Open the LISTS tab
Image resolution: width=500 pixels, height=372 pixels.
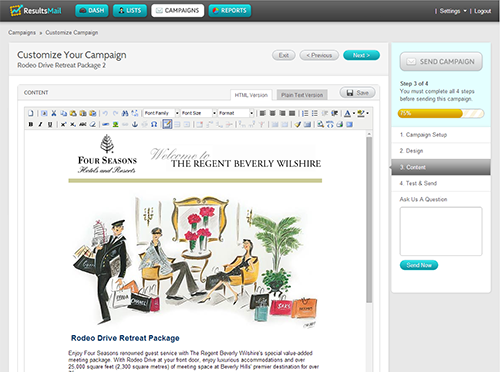[x=130, y=11]
